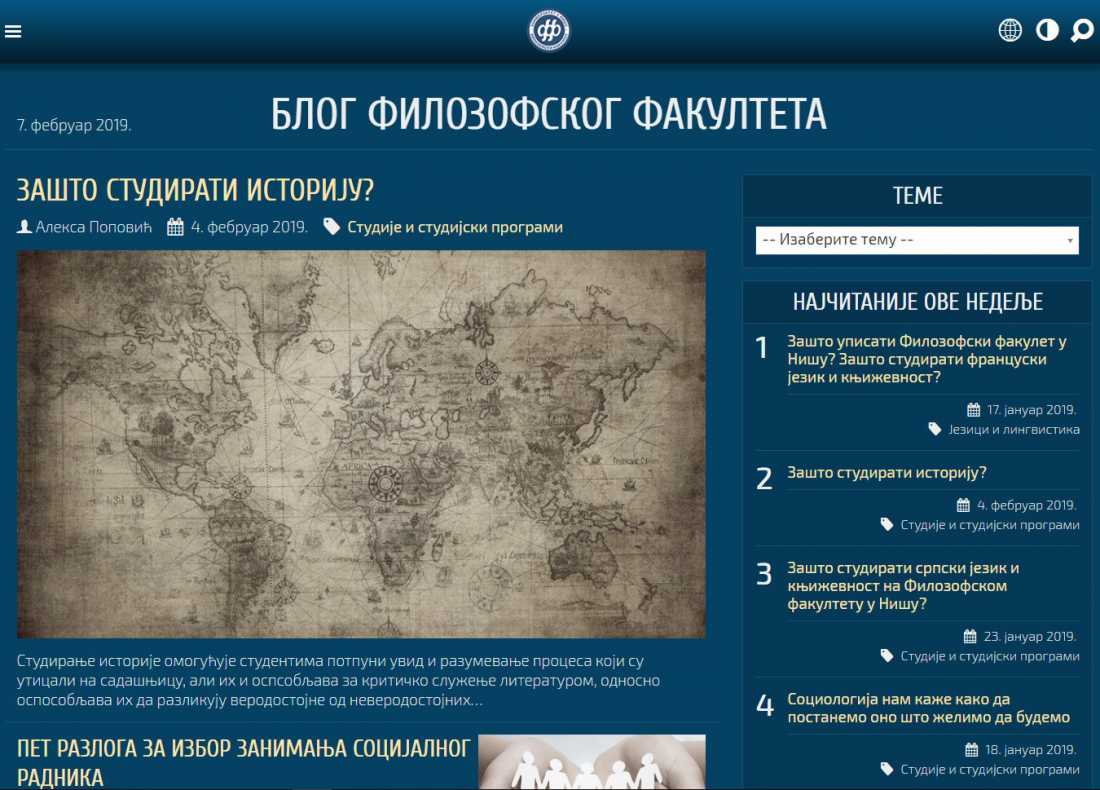The height and width of the screenshot is (790, 1100).
Task: Open Пет разлога за избор занимања article
Action: pos(243,762)
